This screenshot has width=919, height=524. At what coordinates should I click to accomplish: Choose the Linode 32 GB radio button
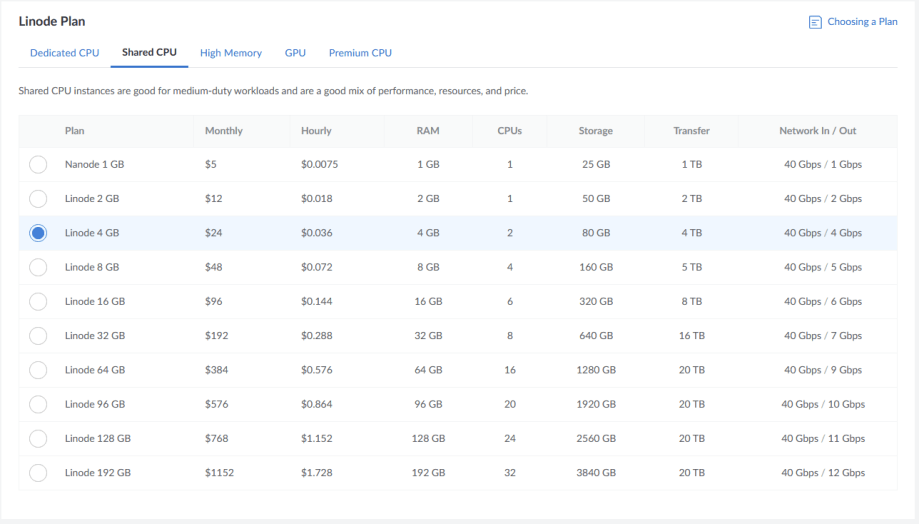point(38,336)
